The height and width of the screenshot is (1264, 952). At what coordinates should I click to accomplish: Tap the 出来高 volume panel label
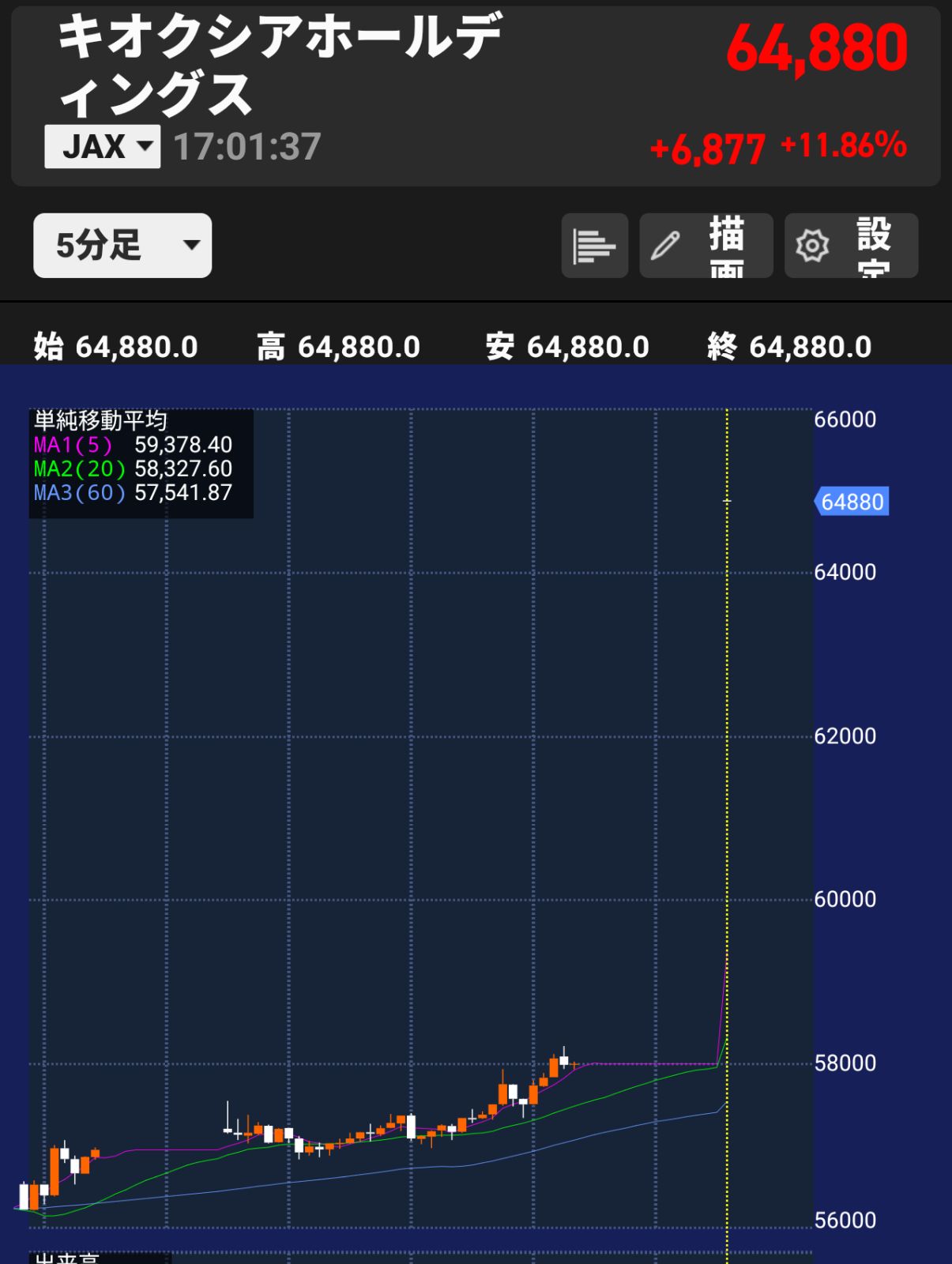67,1258
